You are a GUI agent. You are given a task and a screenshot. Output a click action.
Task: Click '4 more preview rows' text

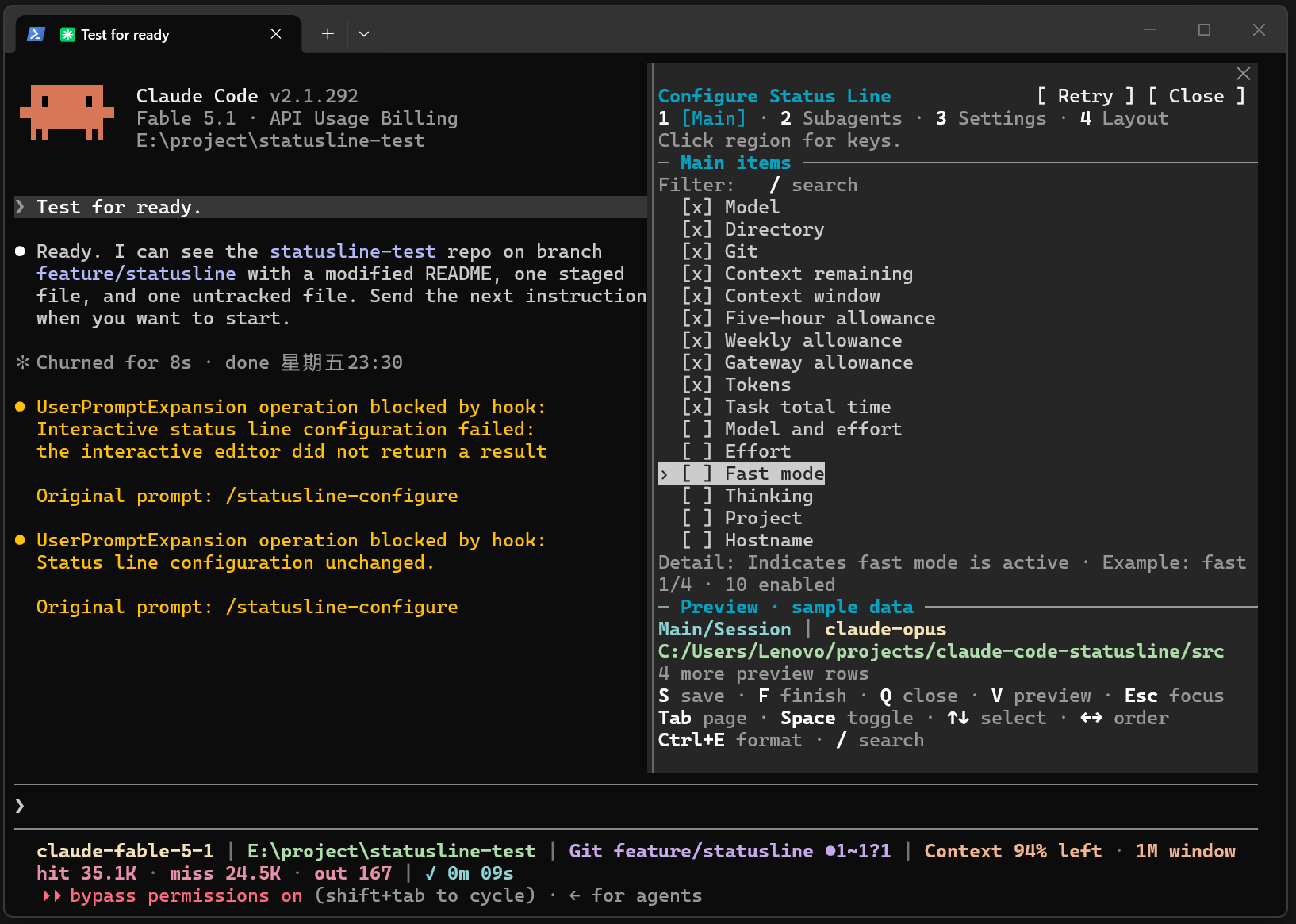(x=763, y=673)
